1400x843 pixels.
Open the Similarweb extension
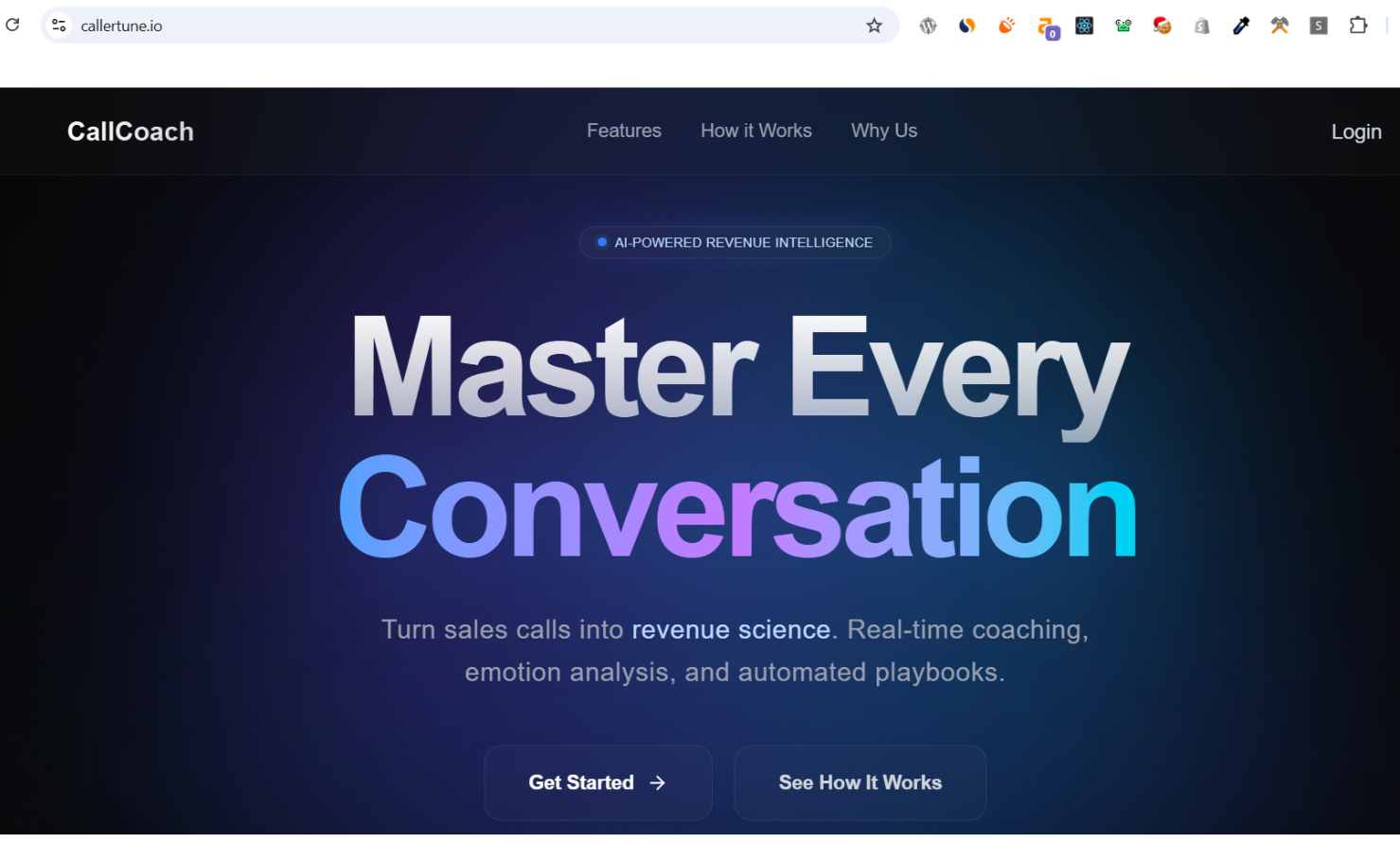tap(967, 26)
